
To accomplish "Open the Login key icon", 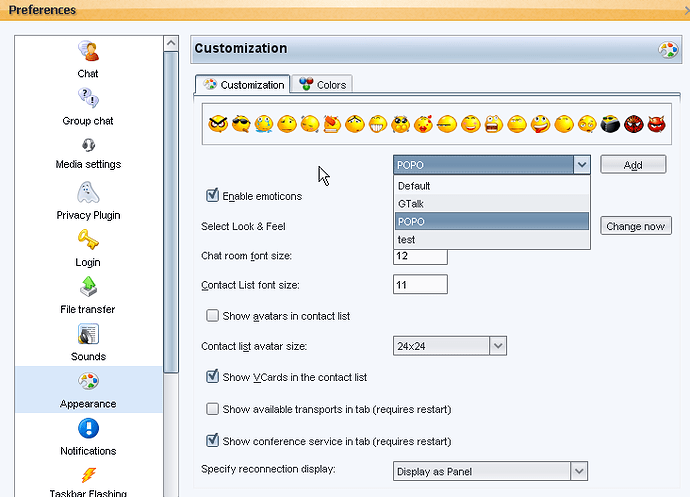I will pos(88,239).
